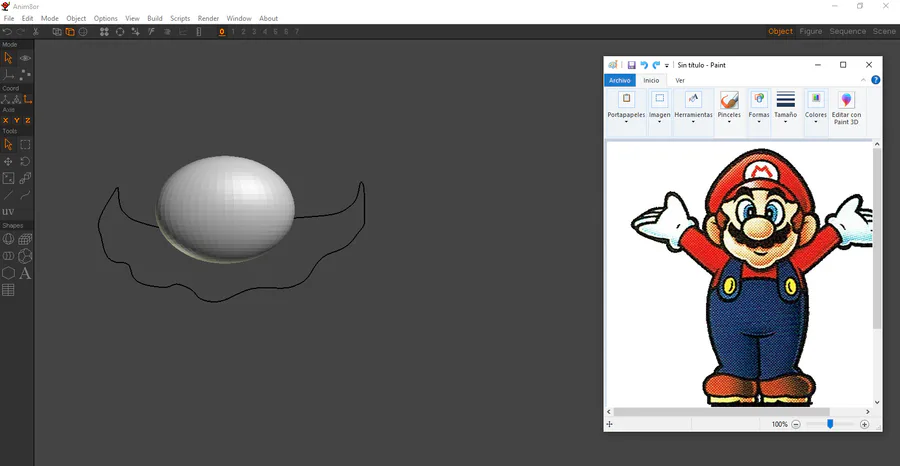Select the Text A tool
The height and width of the screenshot is (466, 900).
click(25, 273)
